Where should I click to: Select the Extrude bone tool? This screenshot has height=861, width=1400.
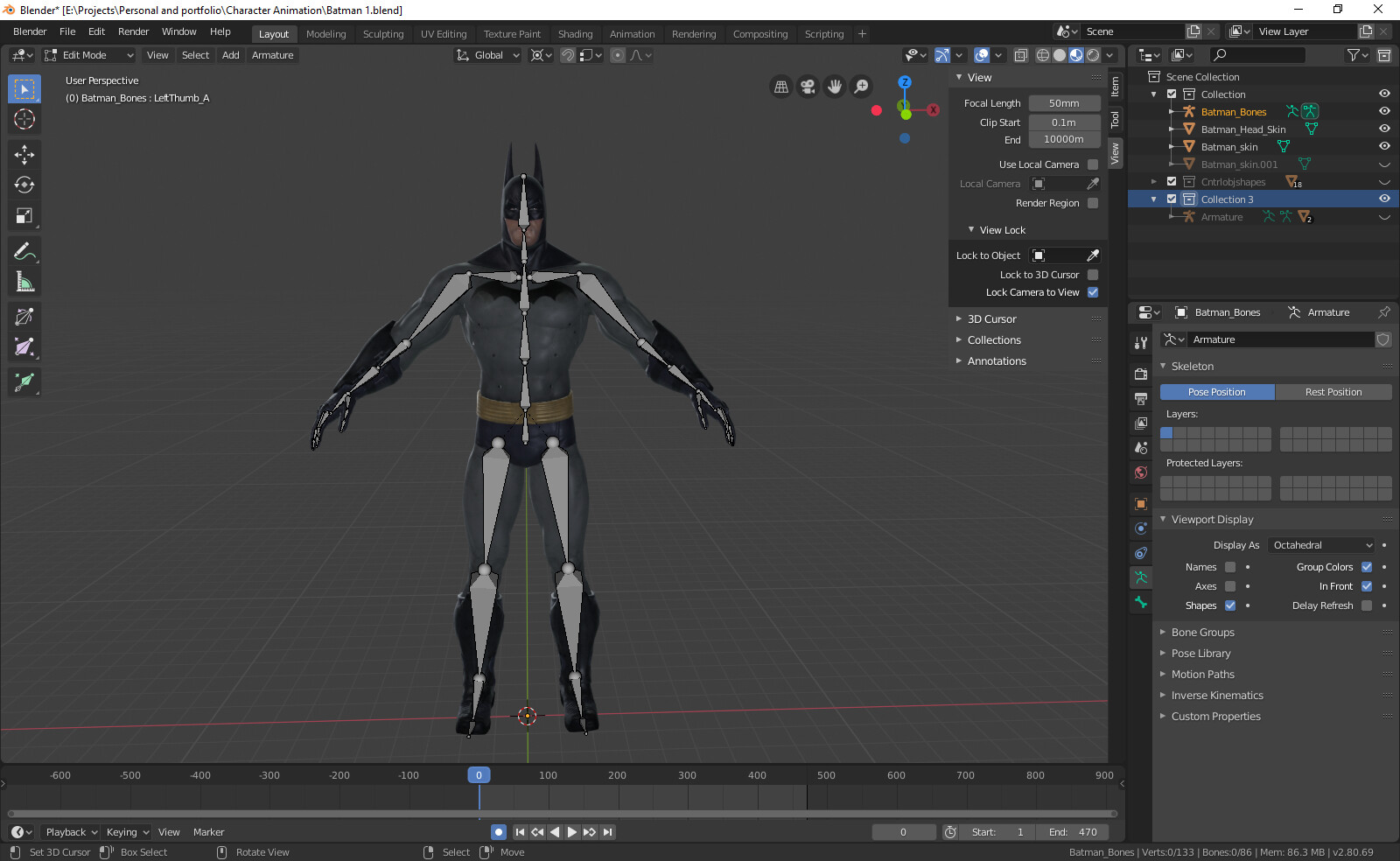pos(24,382)
